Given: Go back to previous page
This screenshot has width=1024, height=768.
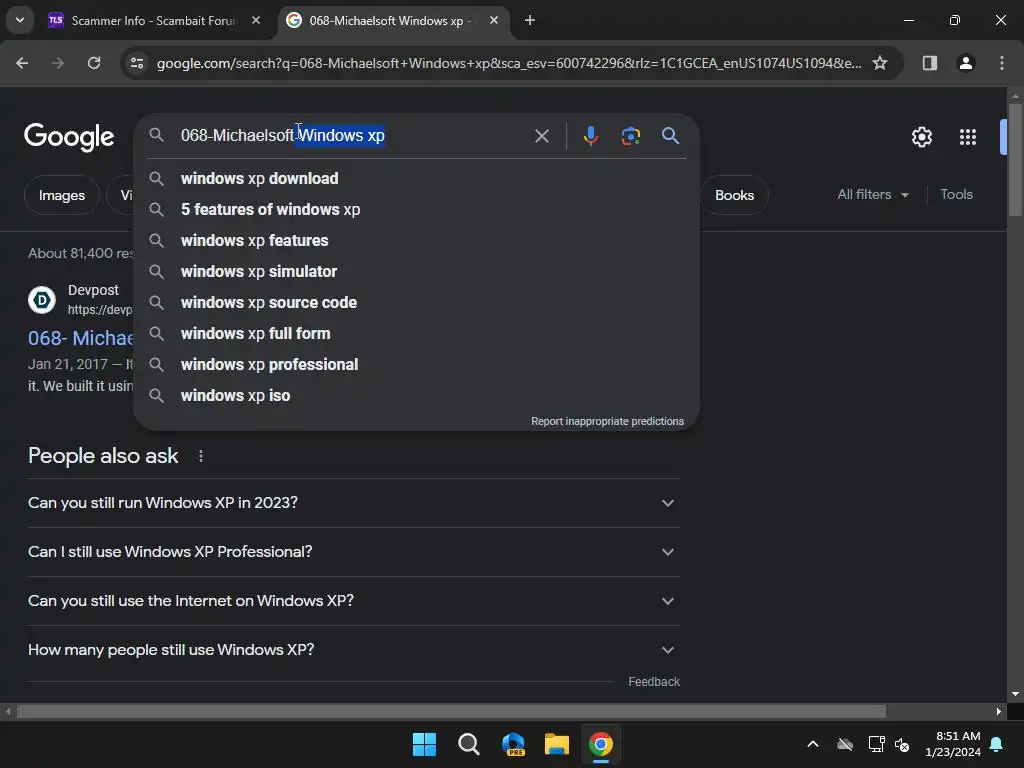Looking at the screenshot, I should [x=22, y=63].
